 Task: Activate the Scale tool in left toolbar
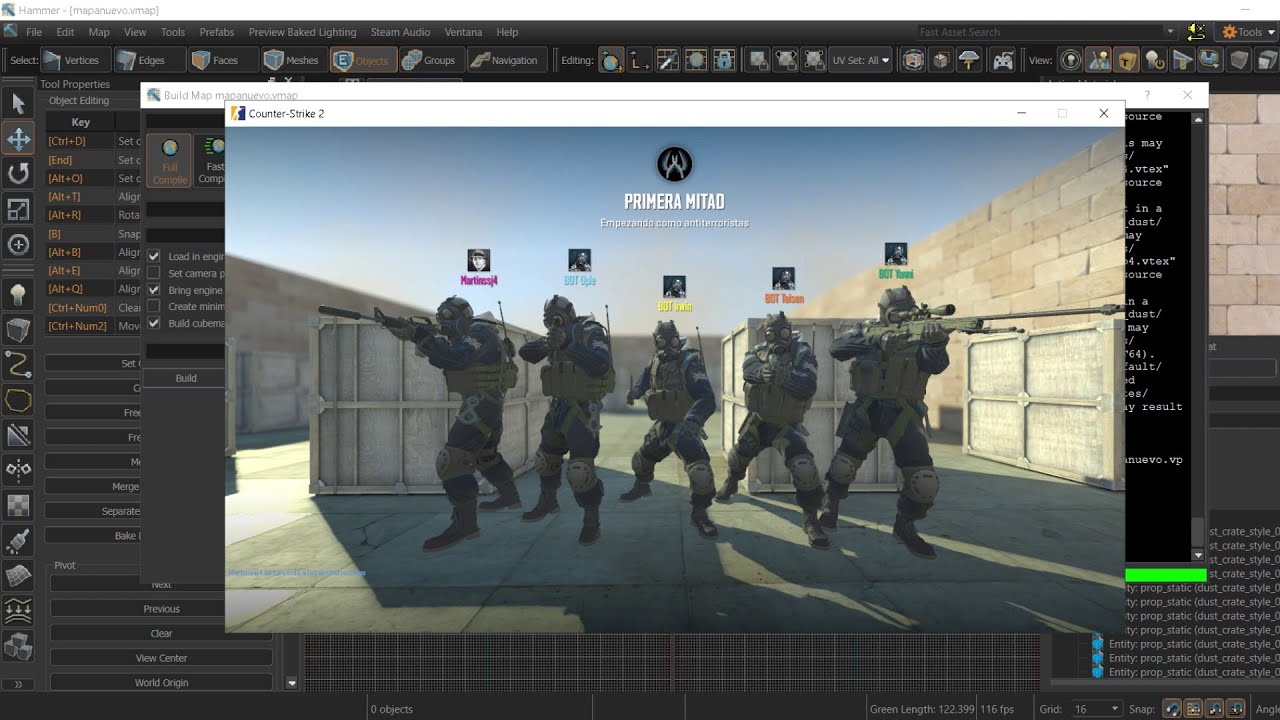point(18,209)
